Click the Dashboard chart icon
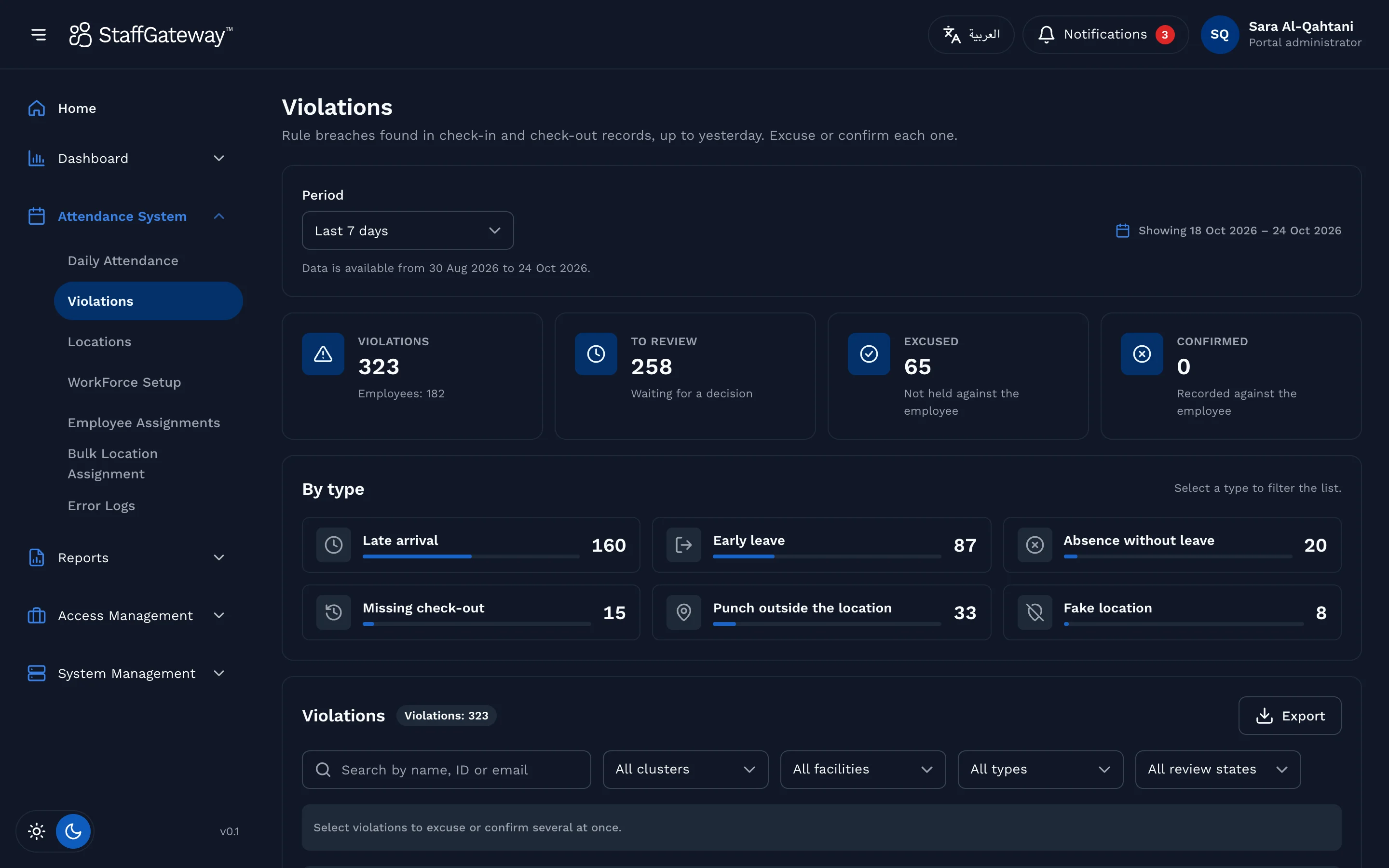Screen dimensions: 1389x868 (37, 159)
